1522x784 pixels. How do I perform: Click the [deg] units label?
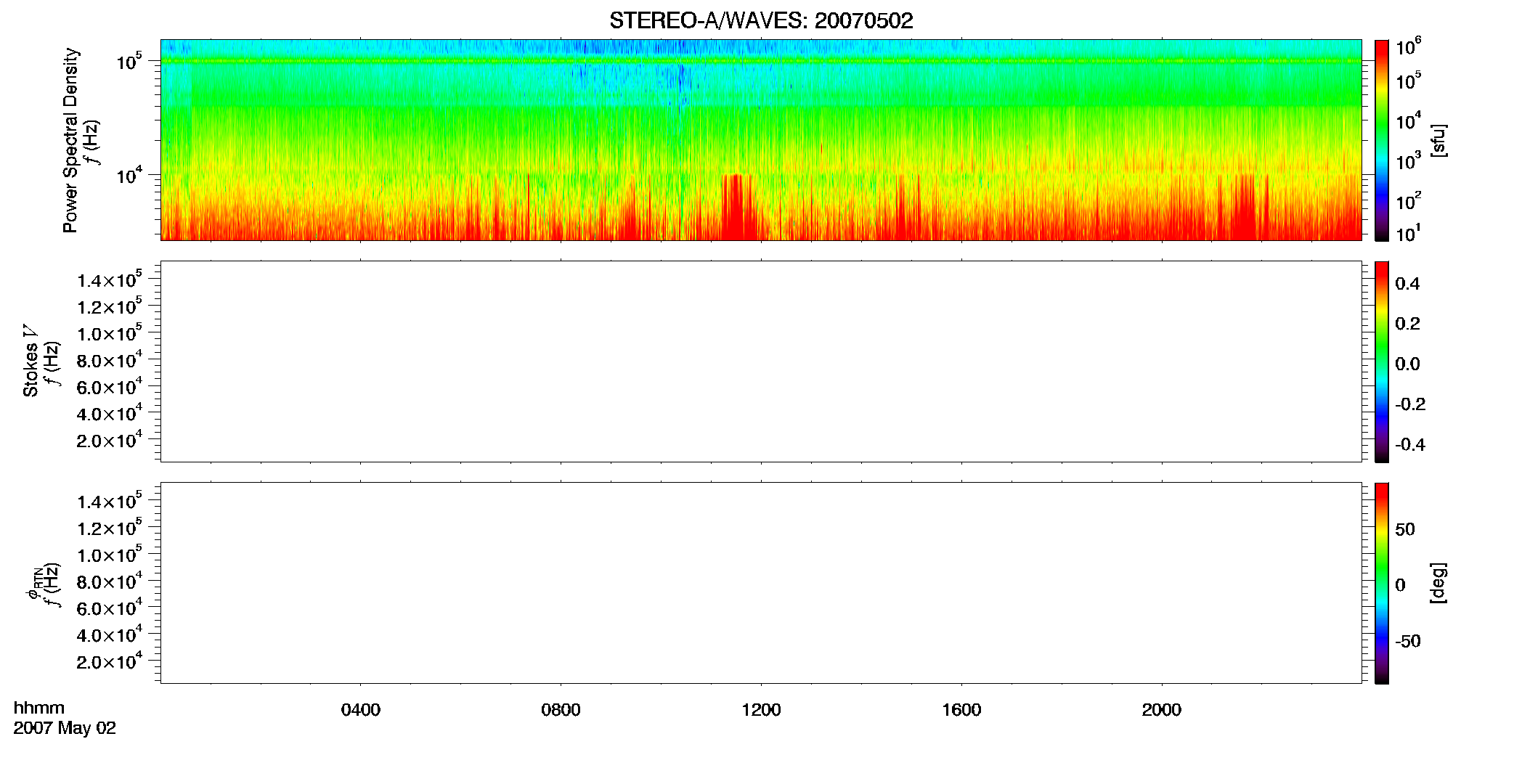[1438, 583]
